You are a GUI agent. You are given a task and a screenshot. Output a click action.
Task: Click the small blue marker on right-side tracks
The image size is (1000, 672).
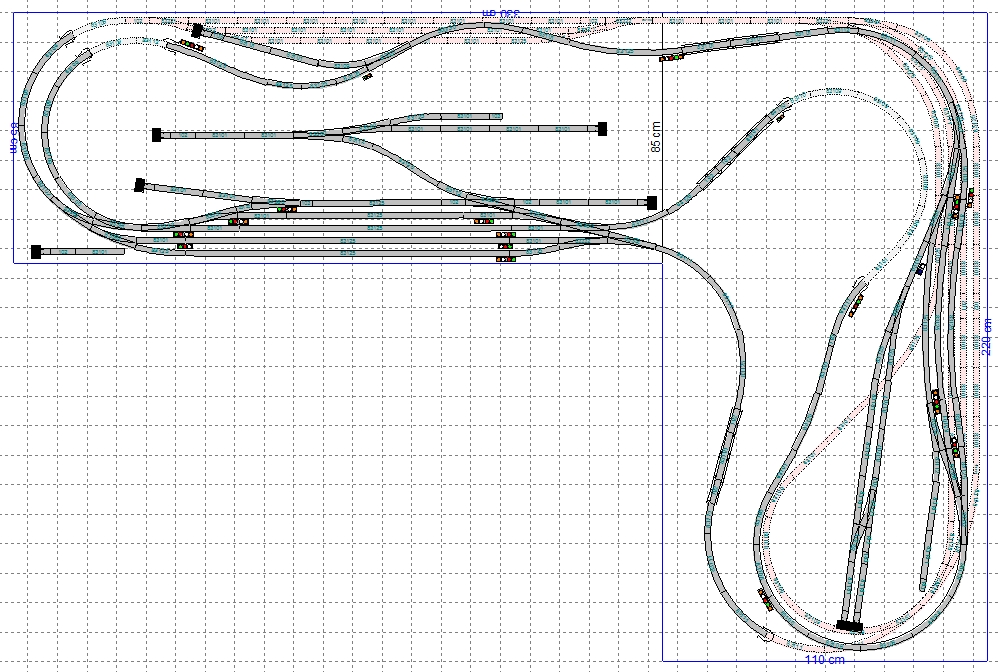coord(919,268)
